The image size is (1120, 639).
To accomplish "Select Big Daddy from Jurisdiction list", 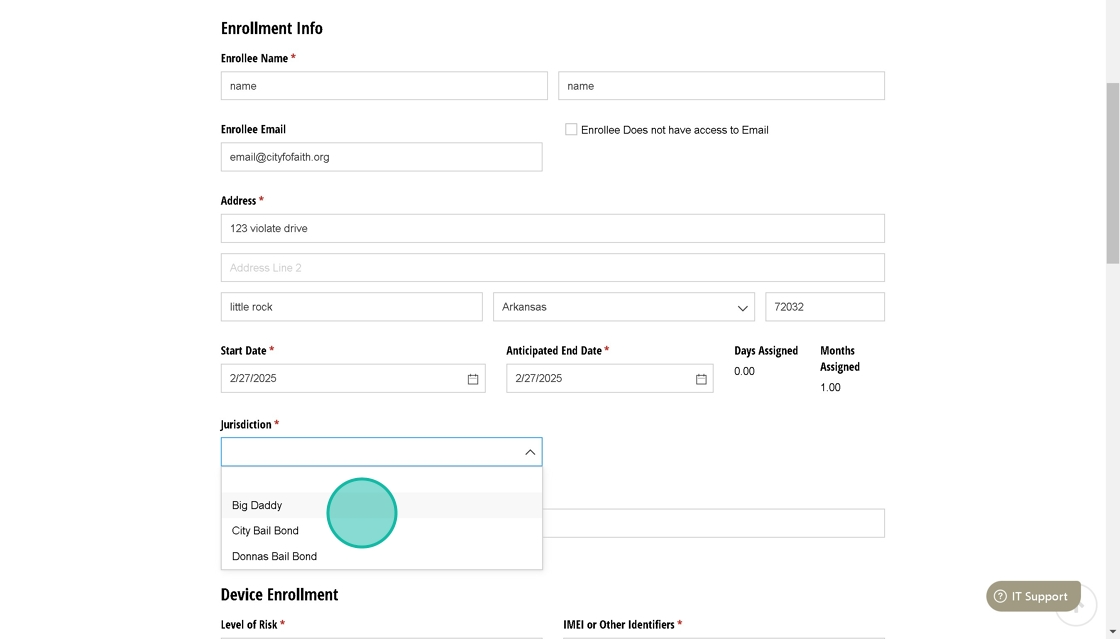I will coord(381,505).
